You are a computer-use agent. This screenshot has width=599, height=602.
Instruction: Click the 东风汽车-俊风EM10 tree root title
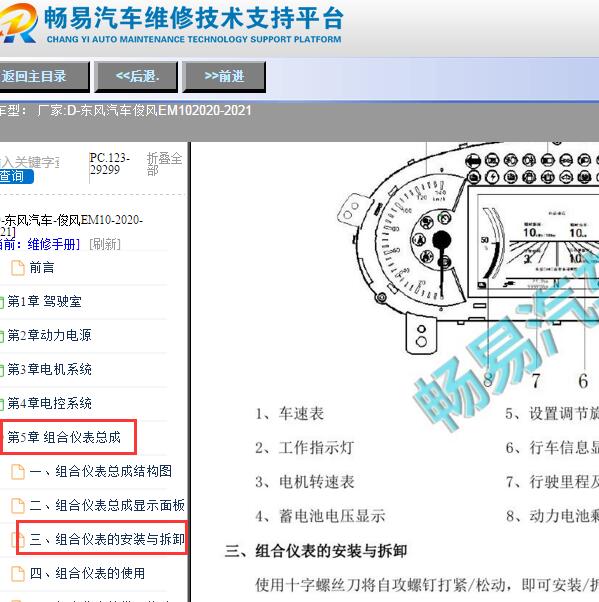pos(71,226)
